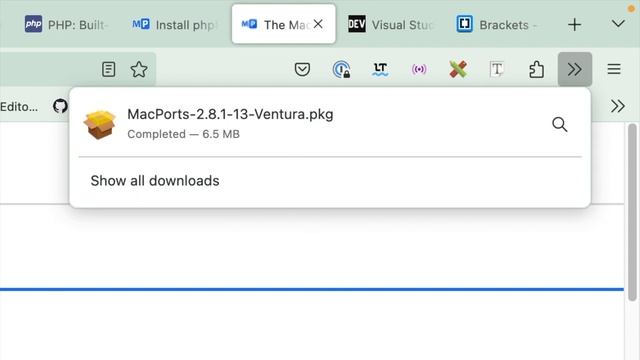Switch to PHP: Built tab

click(x=66, y=24)
